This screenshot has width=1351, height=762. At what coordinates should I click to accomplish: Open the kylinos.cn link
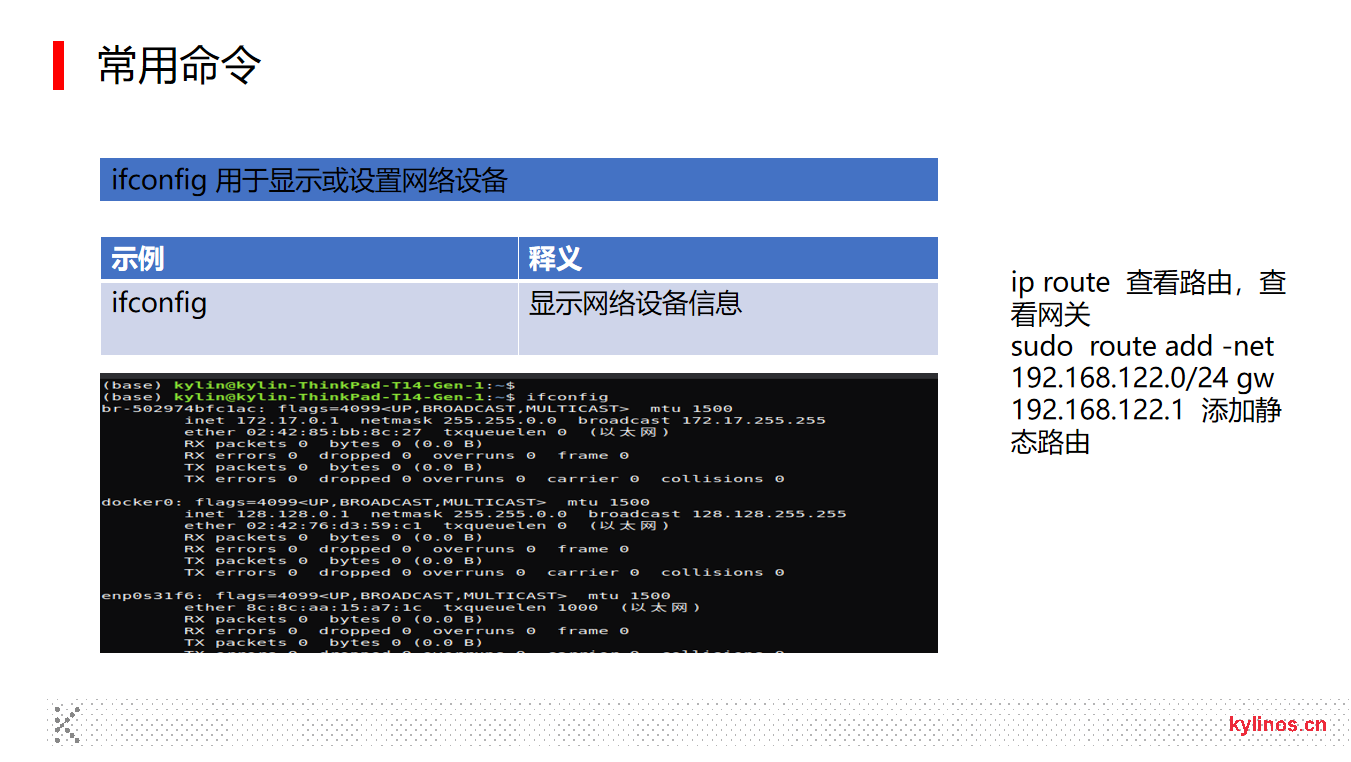point(1277,725)
